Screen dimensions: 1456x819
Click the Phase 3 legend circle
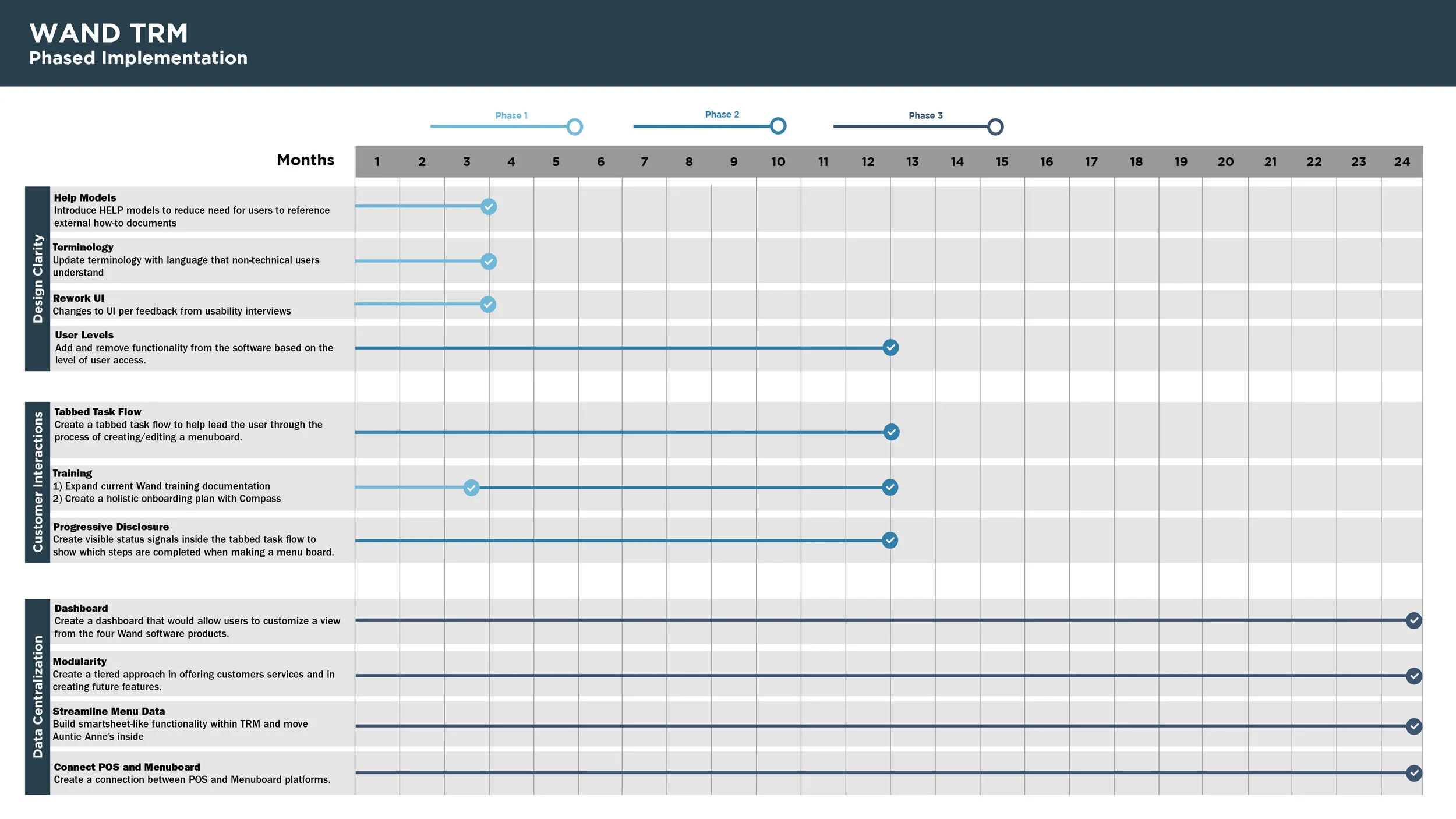coord(995,126)
